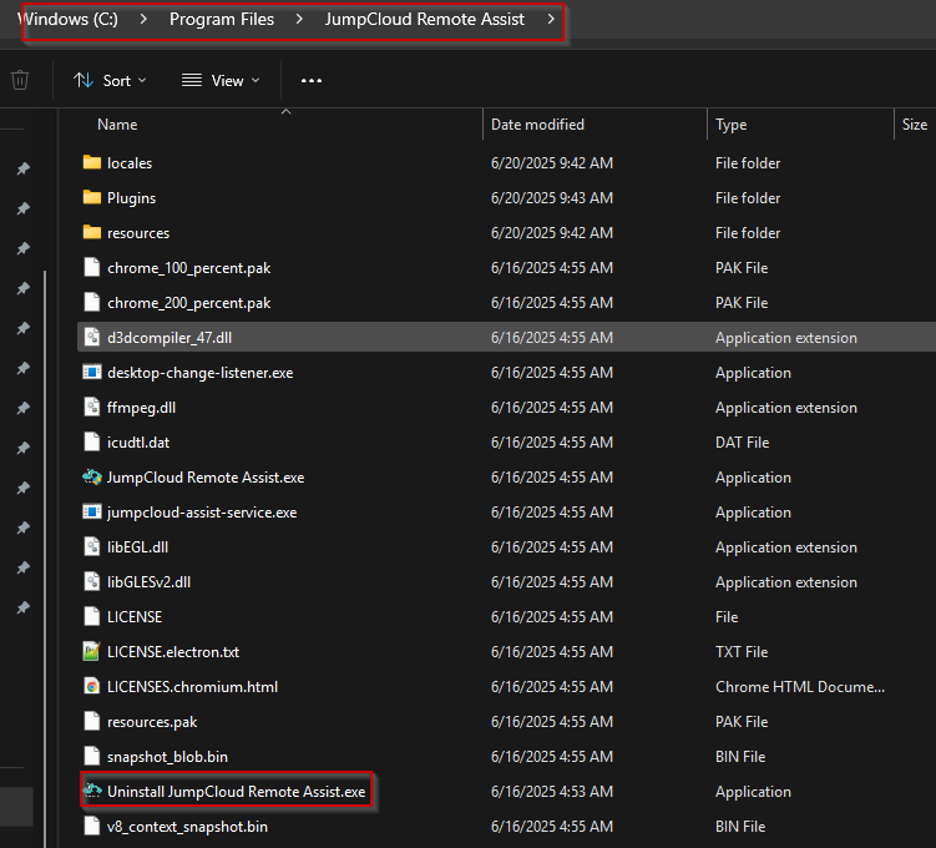Navigate to Program Files in breadcrumb
The height and width of the screenshot is (848, 936).
[x=221, y=19]
